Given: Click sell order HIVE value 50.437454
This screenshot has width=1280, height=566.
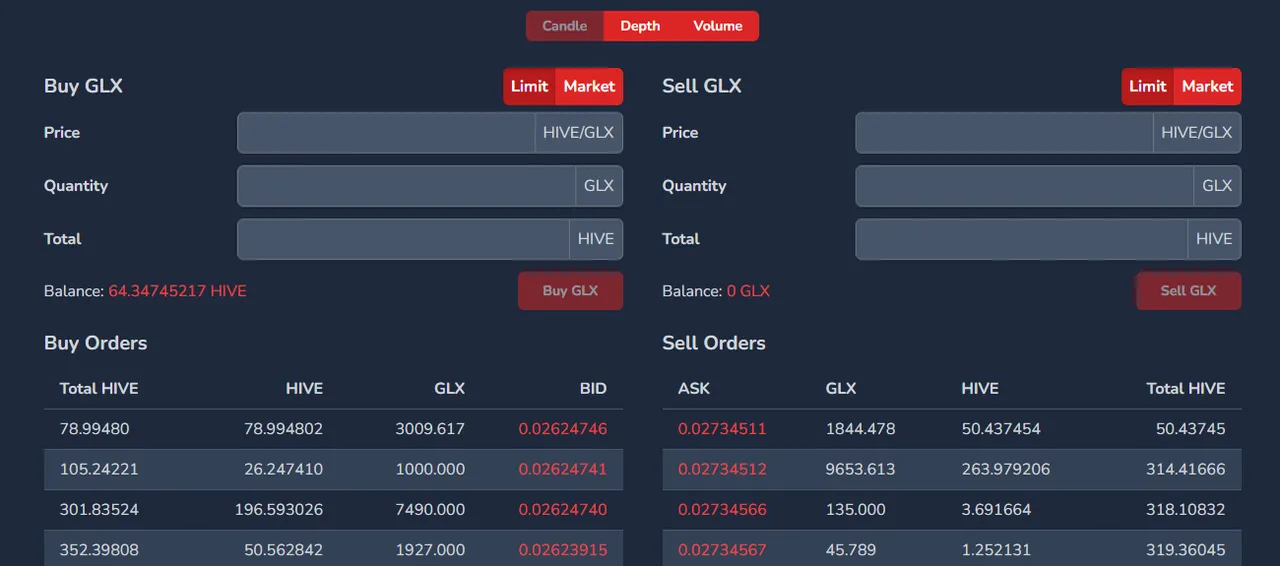Looking at the screenshot, I should [x=1001, y=429].
